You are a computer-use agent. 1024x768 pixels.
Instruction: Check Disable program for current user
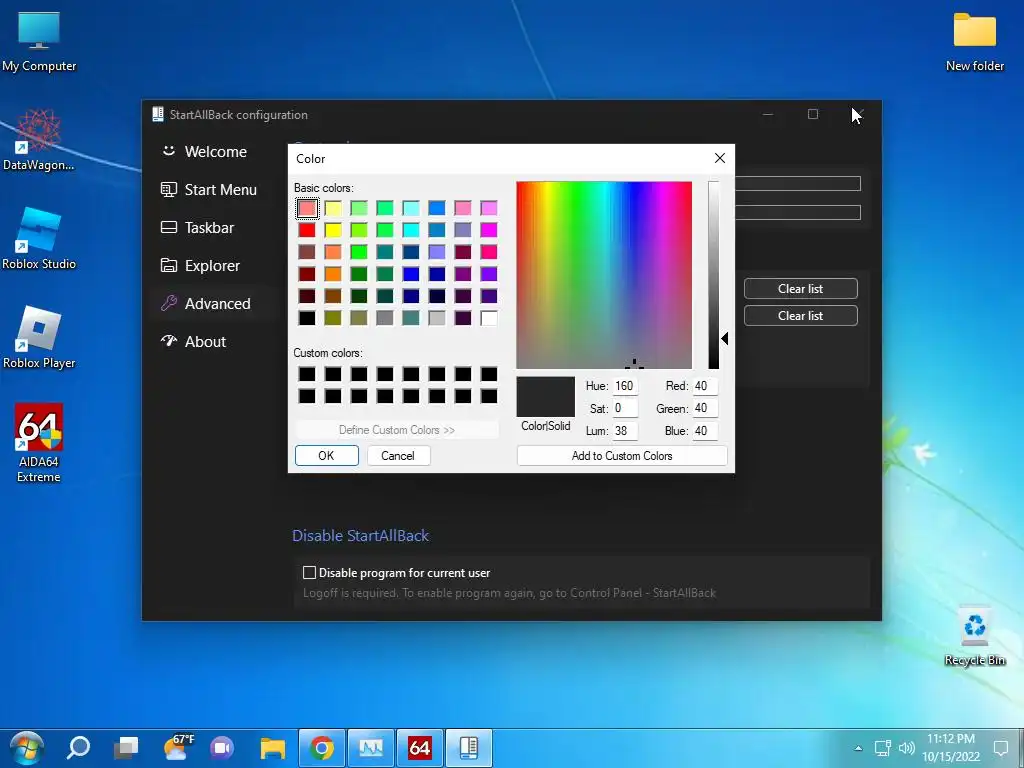tap(310, 573)
